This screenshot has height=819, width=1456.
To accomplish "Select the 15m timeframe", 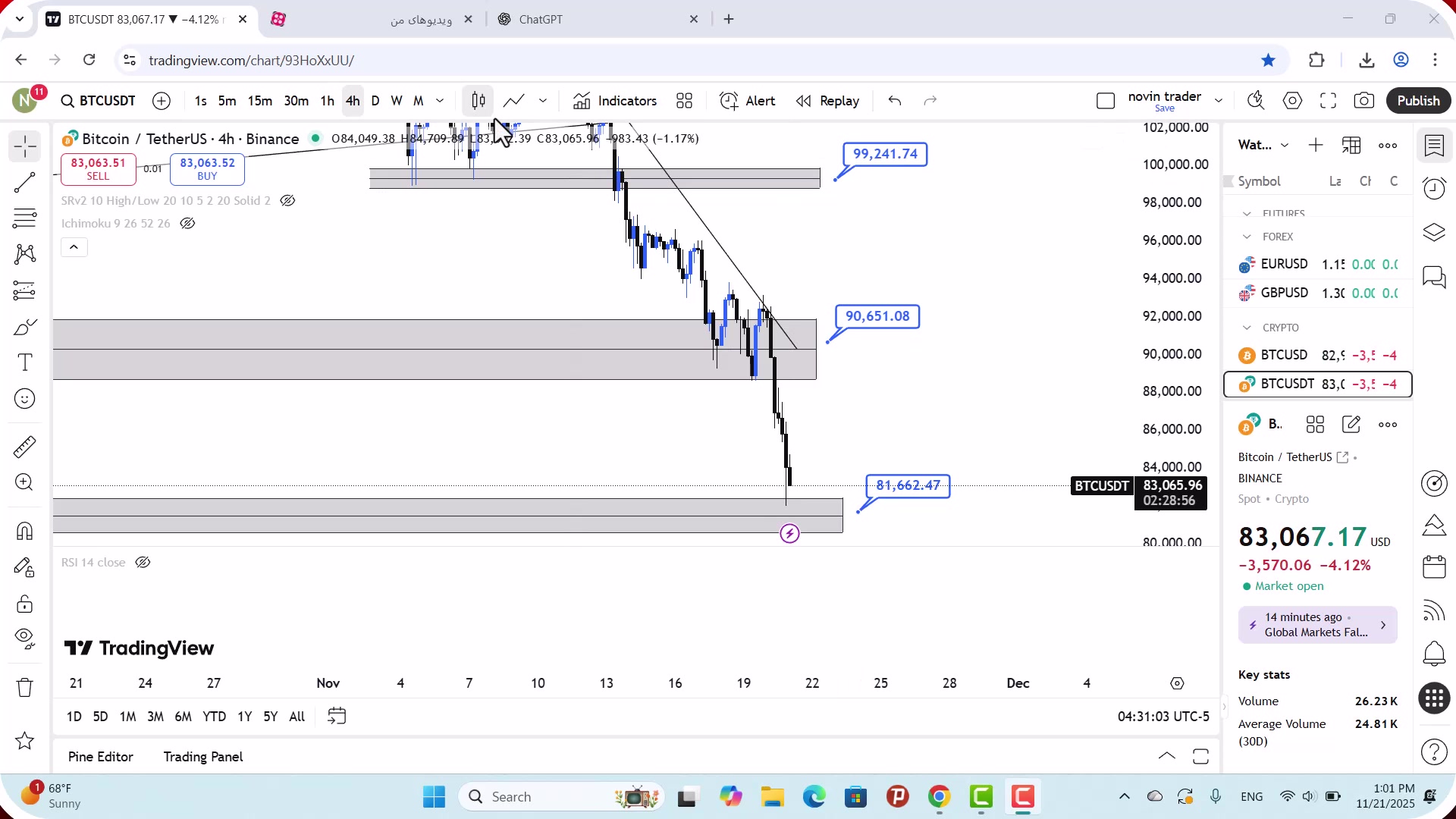I will tap(260, 101).
